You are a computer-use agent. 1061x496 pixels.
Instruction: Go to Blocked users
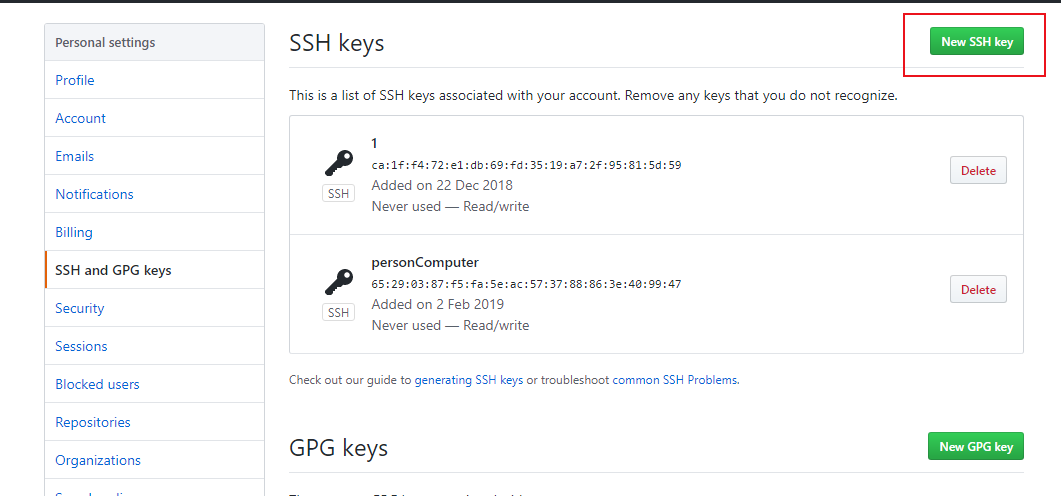[97, 384]
